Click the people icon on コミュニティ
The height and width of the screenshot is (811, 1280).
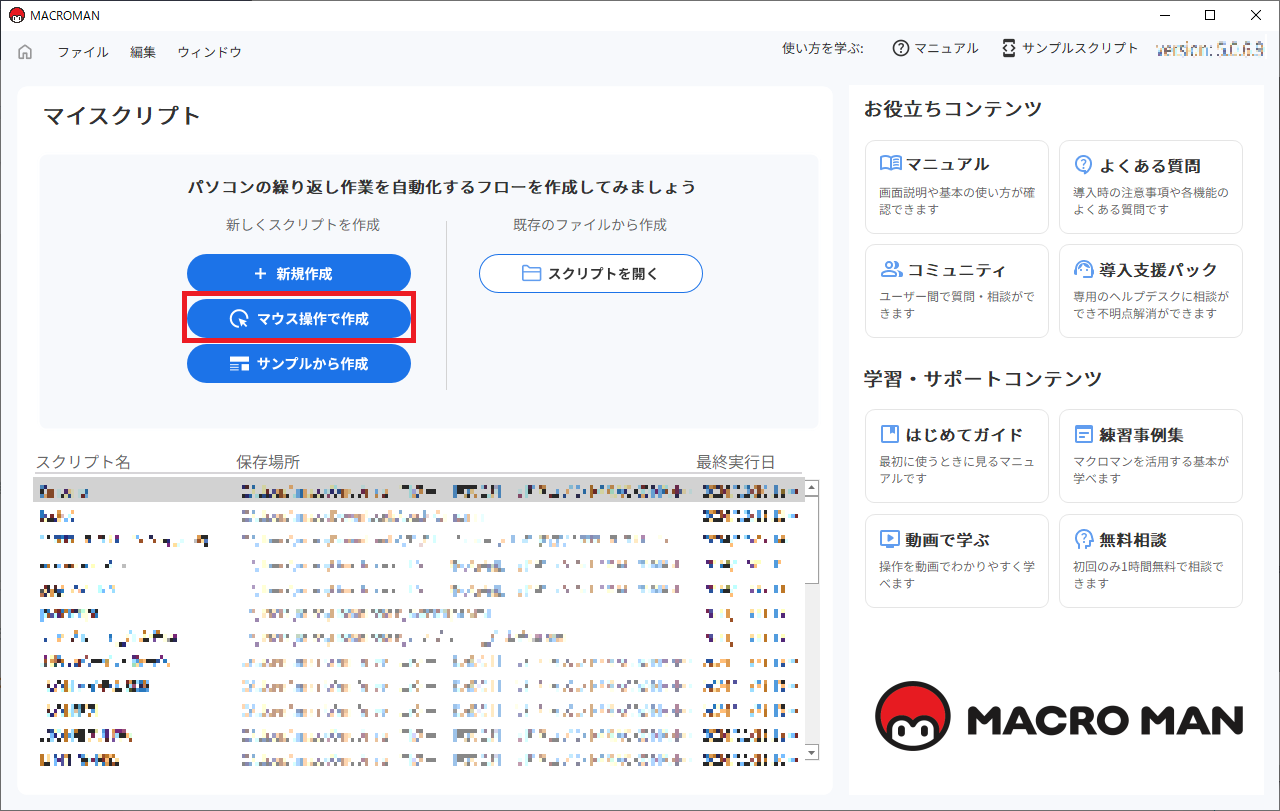[x=891, y=269]
